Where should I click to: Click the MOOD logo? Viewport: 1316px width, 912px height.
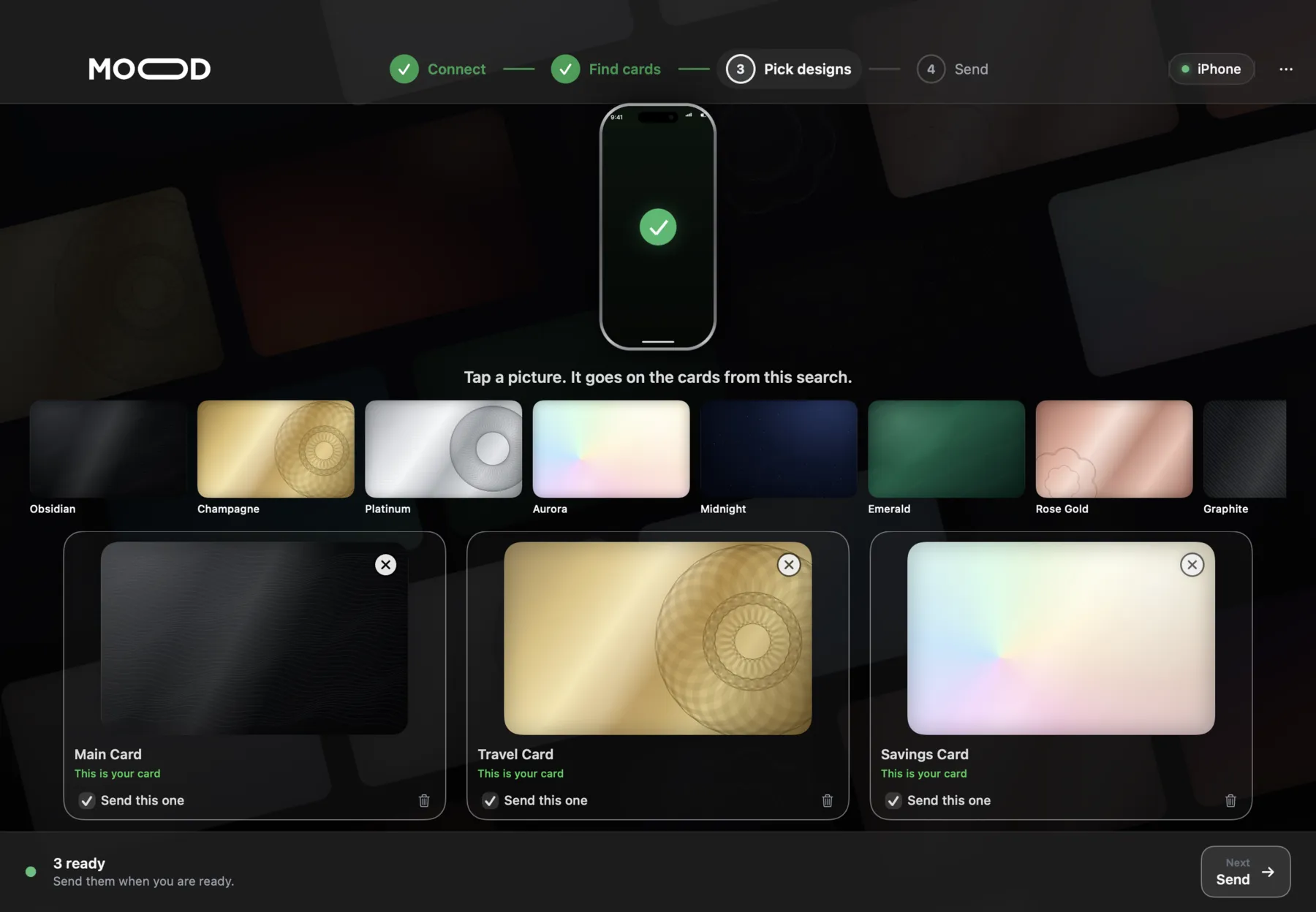(x=149, y=69)
